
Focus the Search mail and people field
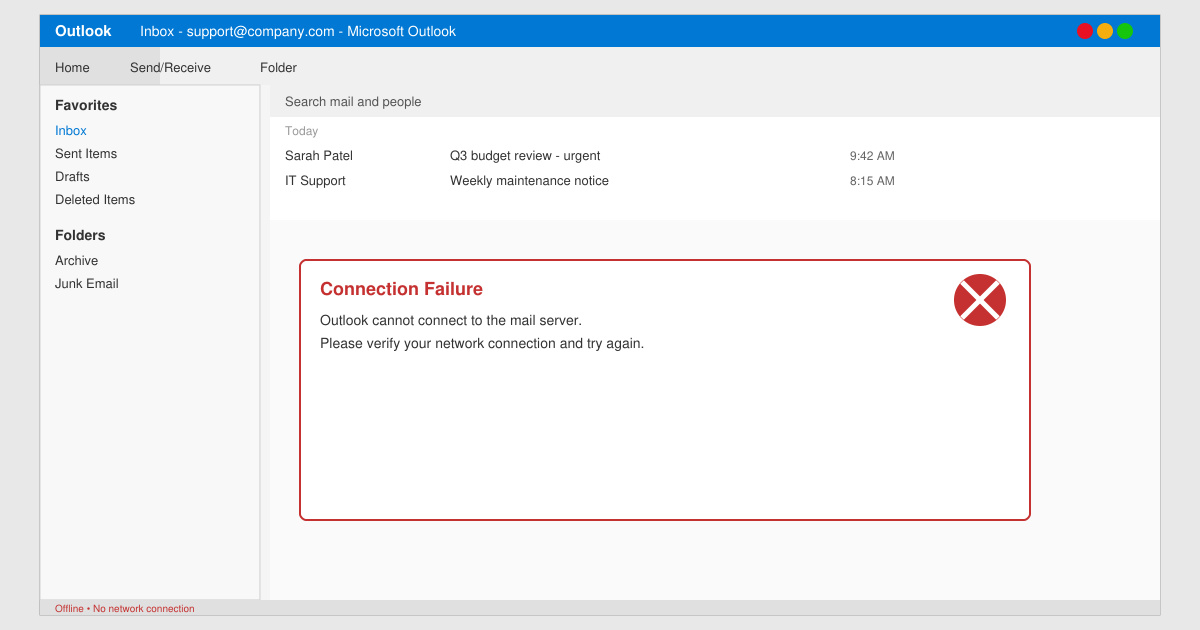(715, 102)
